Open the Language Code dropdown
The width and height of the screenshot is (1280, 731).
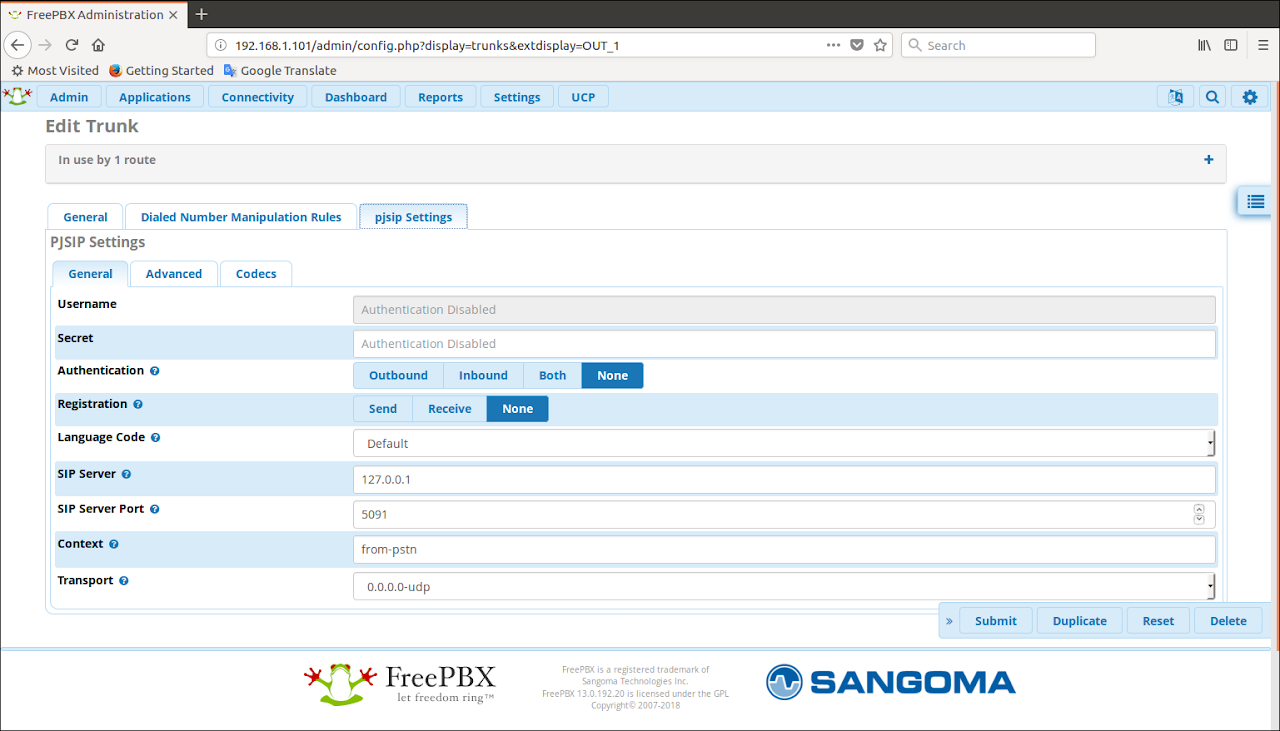click(784, 443)
